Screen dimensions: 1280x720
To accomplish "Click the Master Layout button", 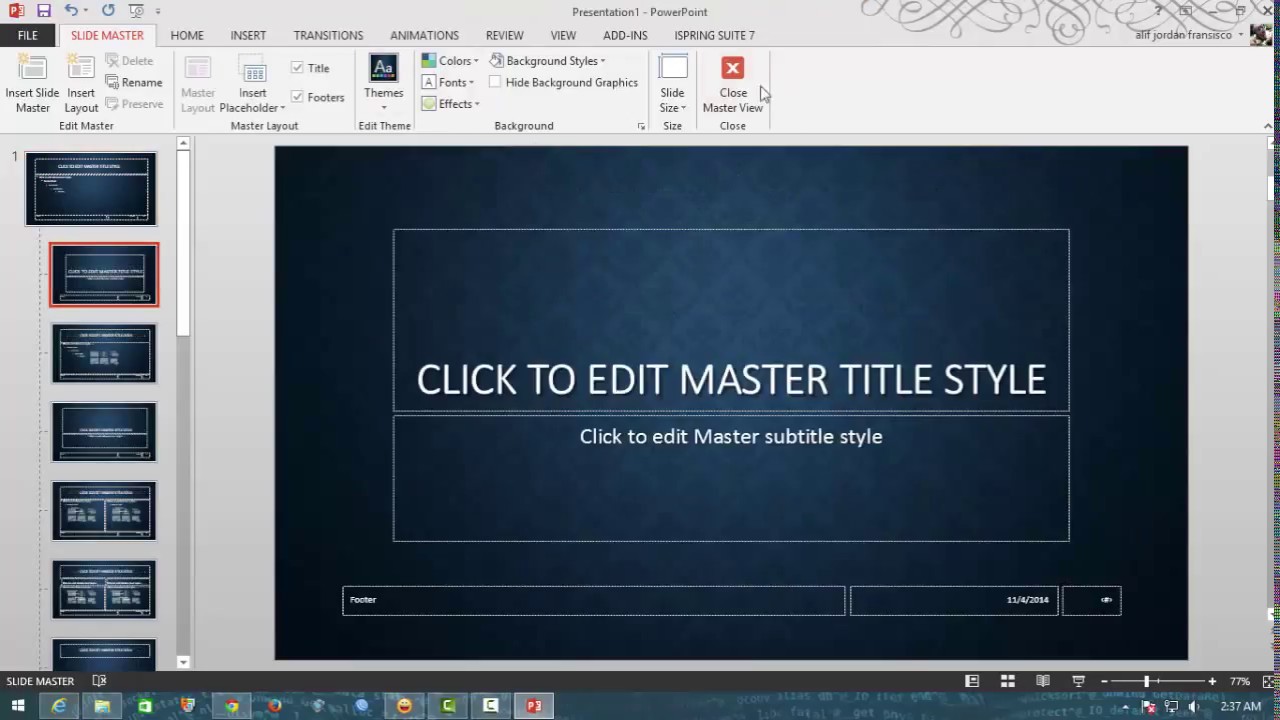I will coord(198,84).
